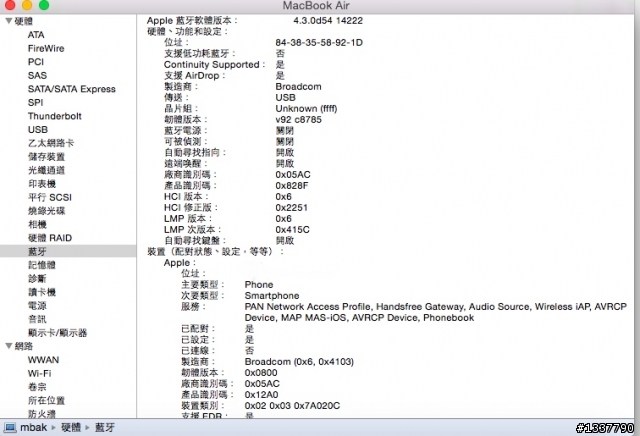Click product ID value 0x828F
This screenshot has height=436, width=640.
(291, 186)
